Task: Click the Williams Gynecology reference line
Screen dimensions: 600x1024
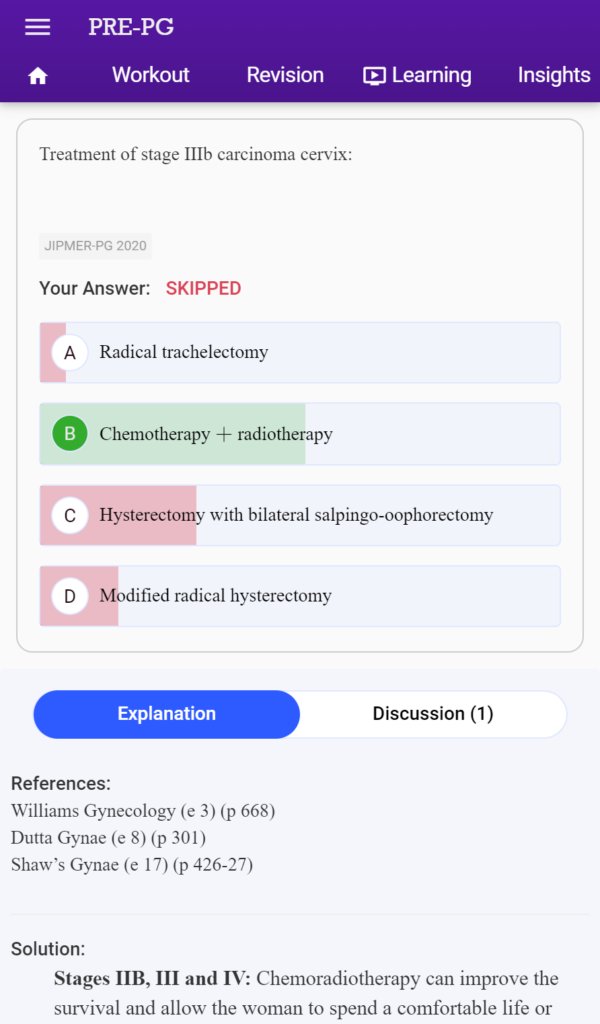Action: point(143,811)
